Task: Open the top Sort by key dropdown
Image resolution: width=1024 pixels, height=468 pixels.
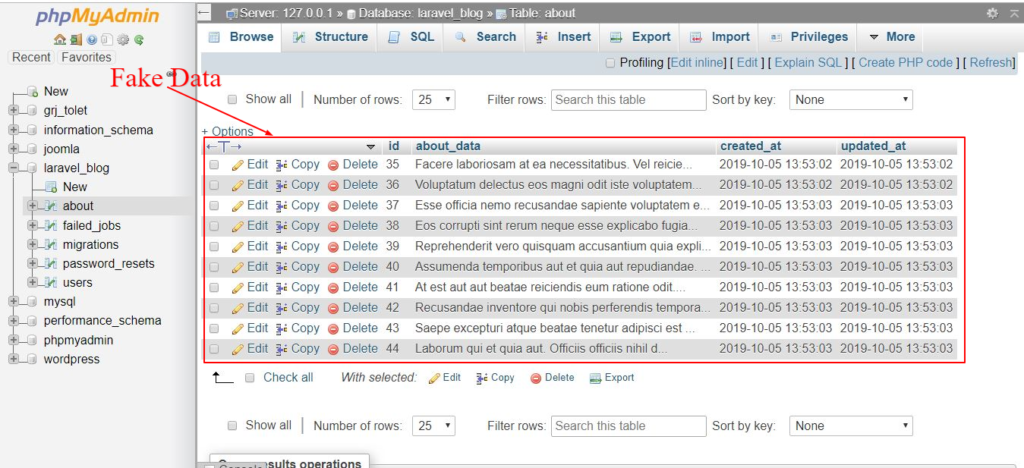Action: [x=850, y=100]
